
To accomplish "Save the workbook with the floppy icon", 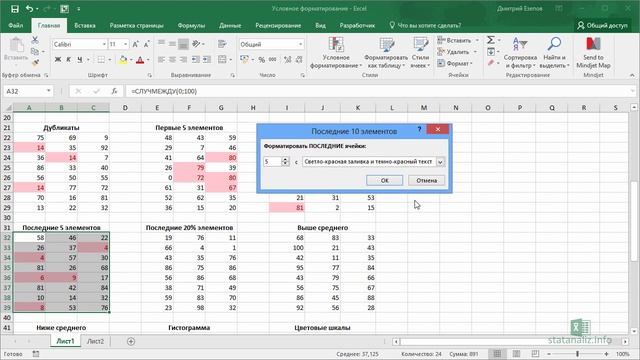I will click(x=15, y=9).
